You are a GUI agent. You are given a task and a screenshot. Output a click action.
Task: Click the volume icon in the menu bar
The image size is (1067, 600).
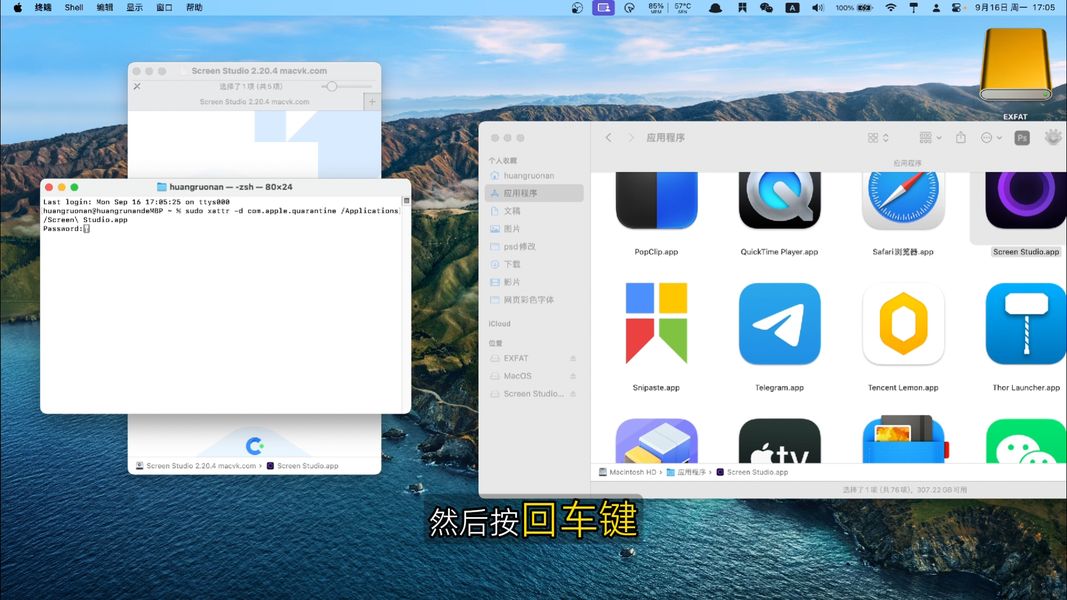(817, 7)
